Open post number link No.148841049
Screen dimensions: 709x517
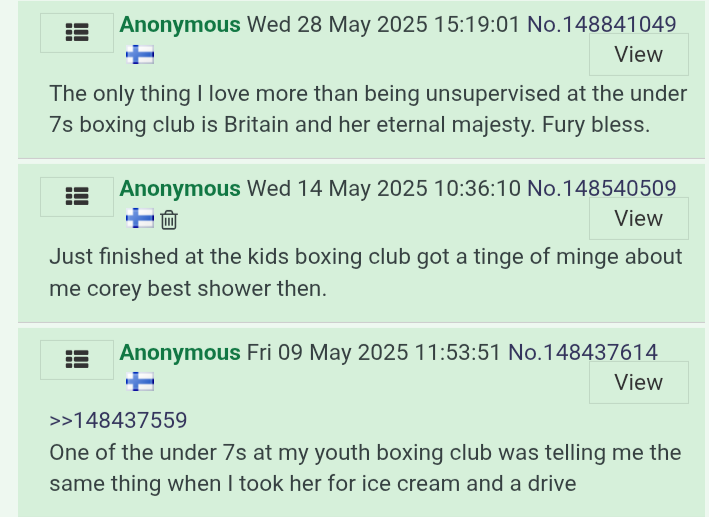[x=602, y=24]
